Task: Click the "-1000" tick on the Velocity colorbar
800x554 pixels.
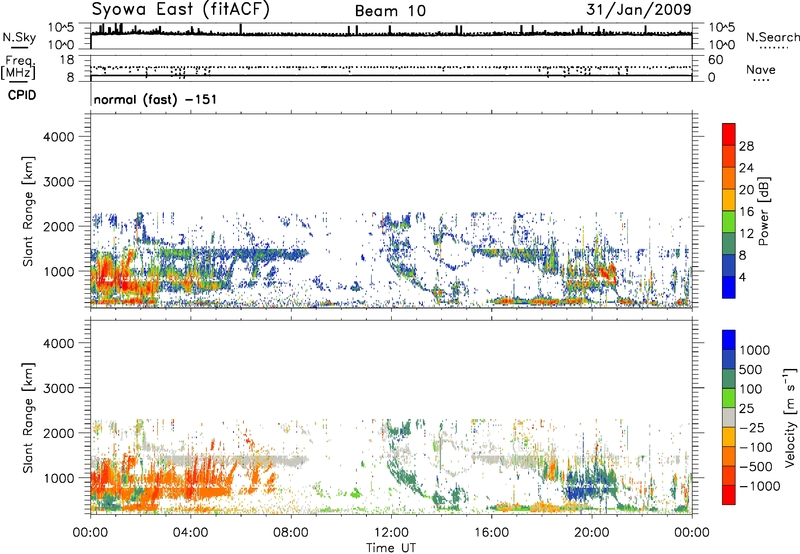Action: 759,486
